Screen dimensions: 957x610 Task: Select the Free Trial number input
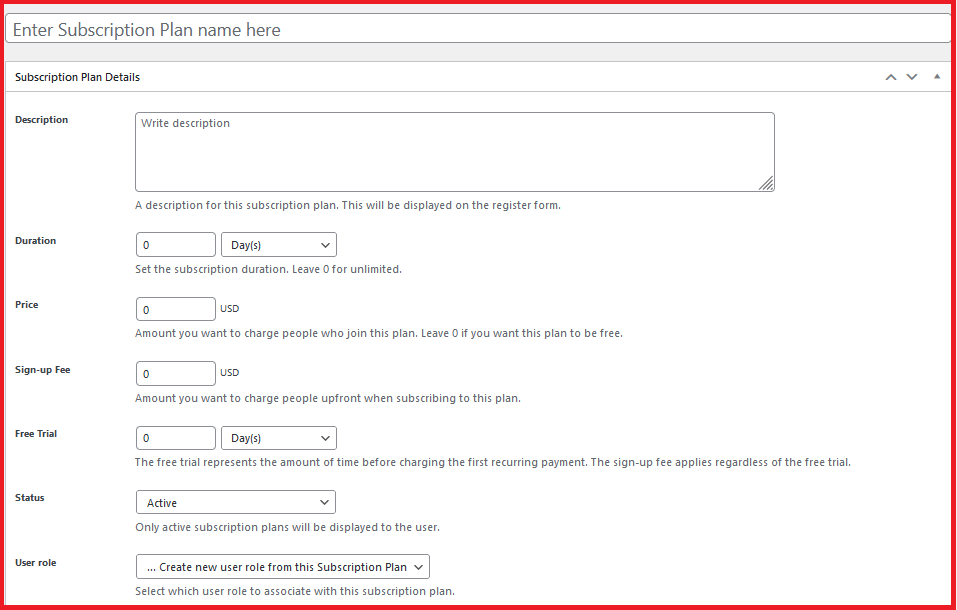click(175, 438)
